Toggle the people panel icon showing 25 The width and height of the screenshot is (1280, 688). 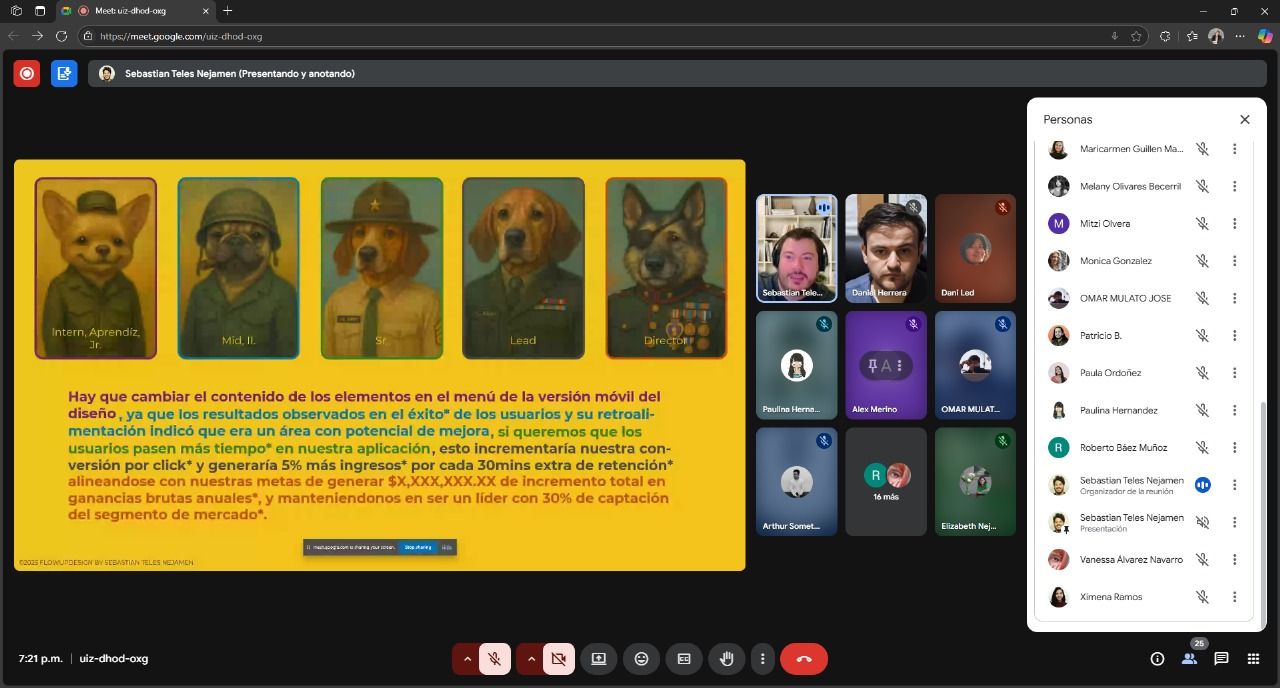[1189, 659]
